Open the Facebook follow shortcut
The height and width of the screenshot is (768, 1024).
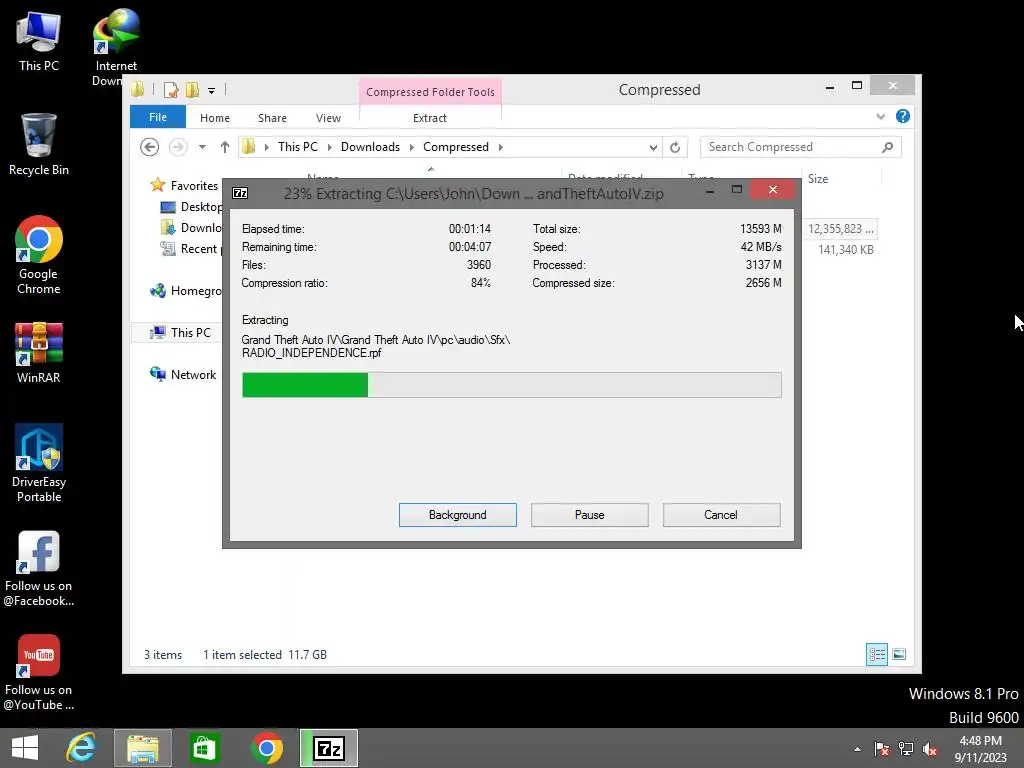pos(39,568)
